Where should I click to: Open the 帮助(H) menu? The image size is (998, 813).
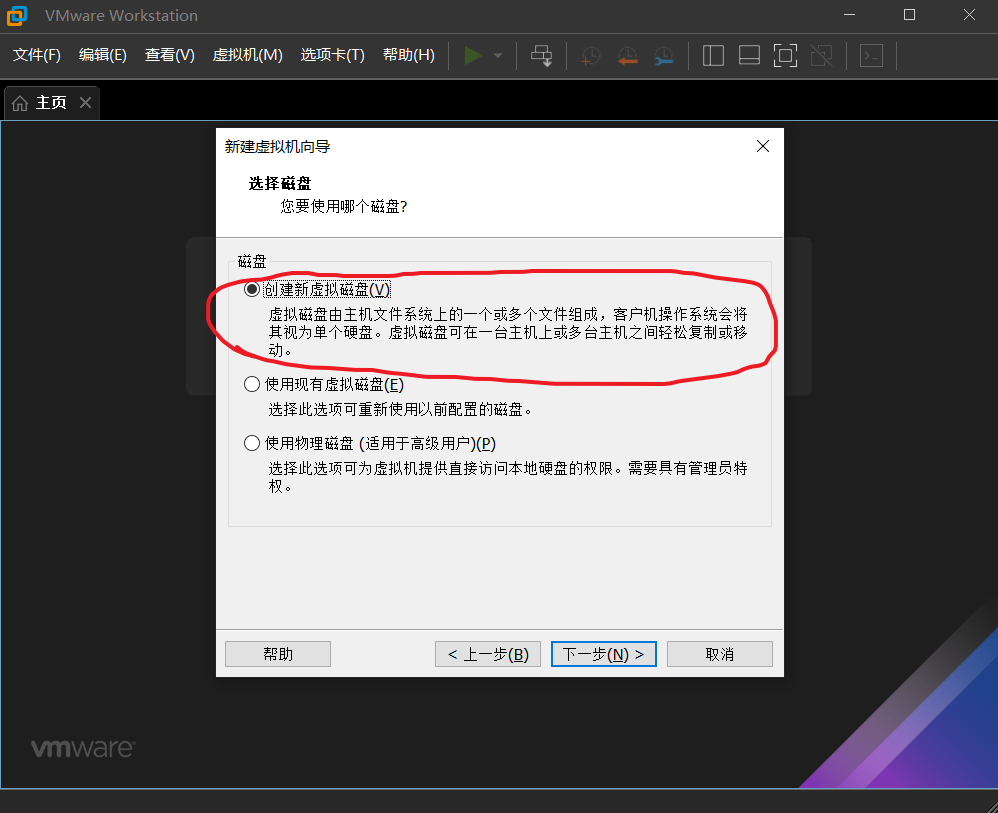409,55
